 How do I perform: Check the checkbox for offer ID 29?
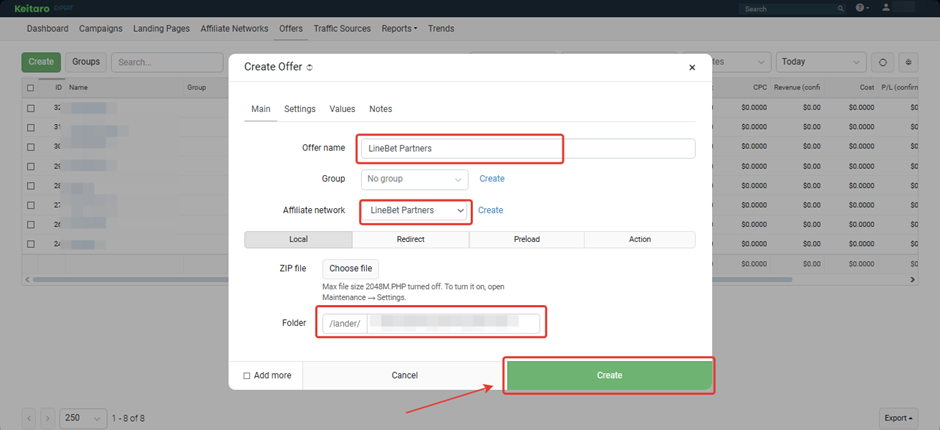tap(31, 166)
